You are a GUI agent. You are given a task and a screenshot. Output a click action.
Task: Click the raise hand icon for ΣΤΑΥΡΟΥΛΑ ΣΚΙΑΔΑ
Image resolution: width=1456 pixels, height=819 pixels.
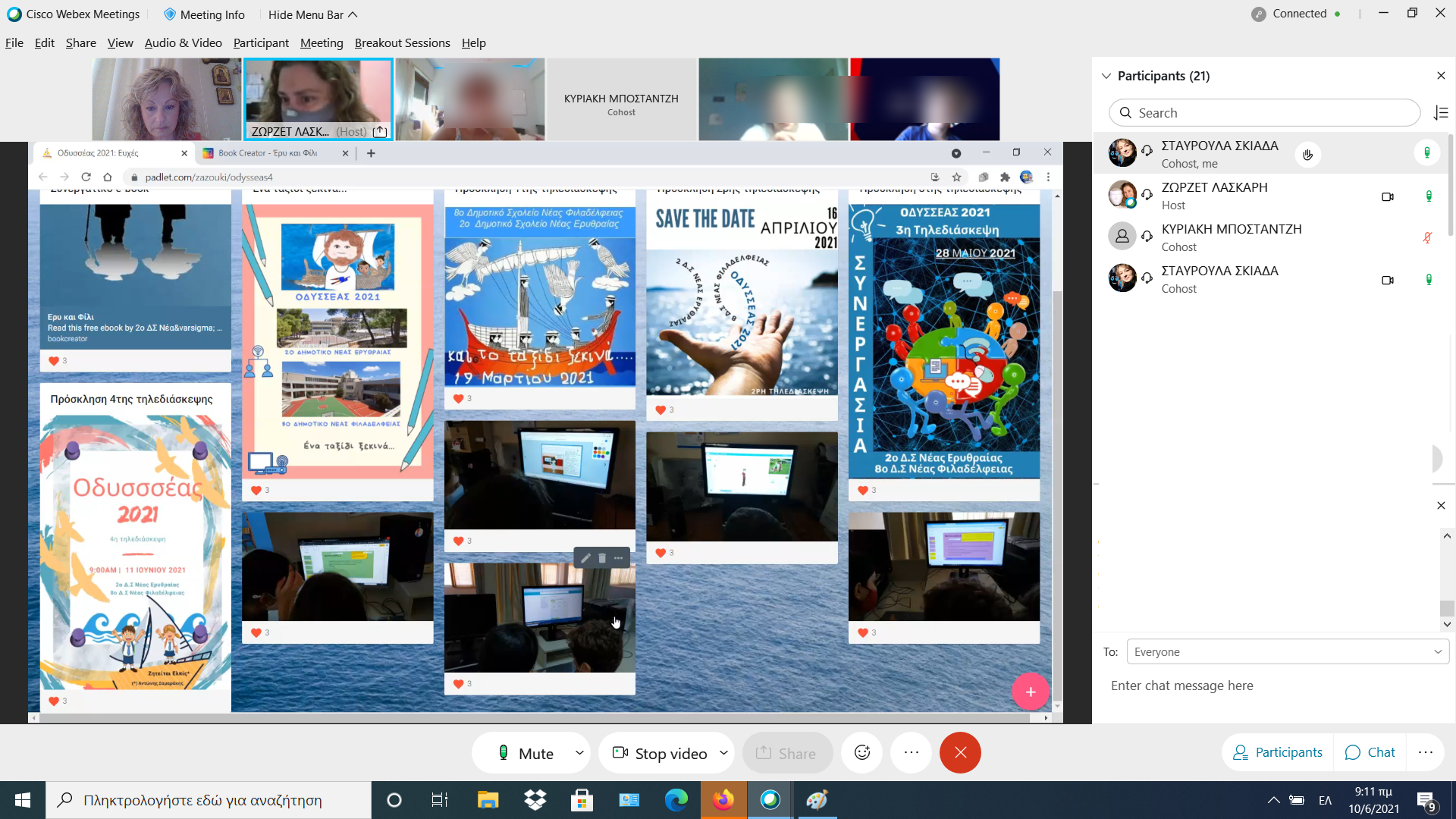point(1307,155)
